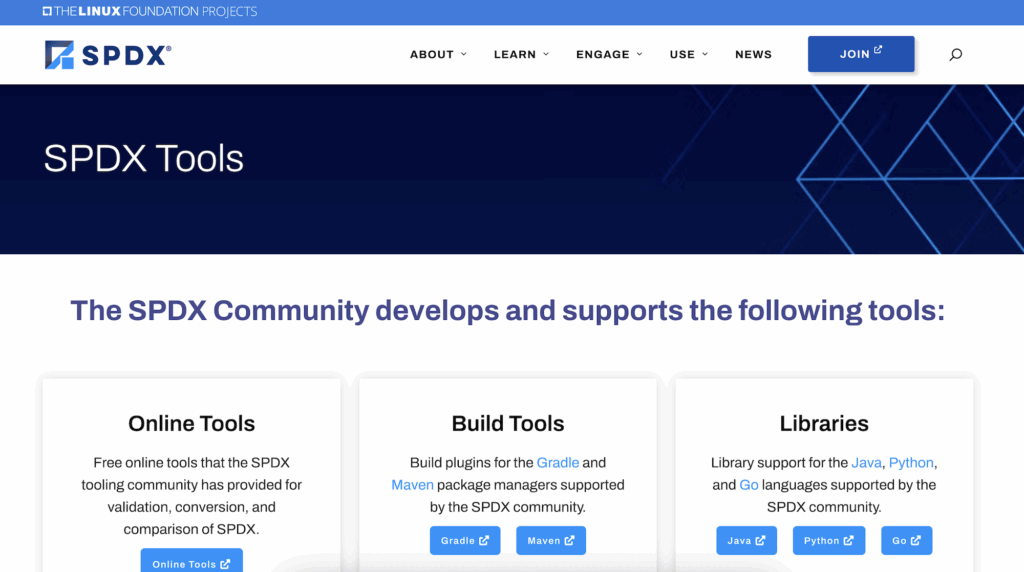Image resolution: width=1024 pixels, height=572 pixels.
Task: Go to the News page
Action: pos(753,54)
